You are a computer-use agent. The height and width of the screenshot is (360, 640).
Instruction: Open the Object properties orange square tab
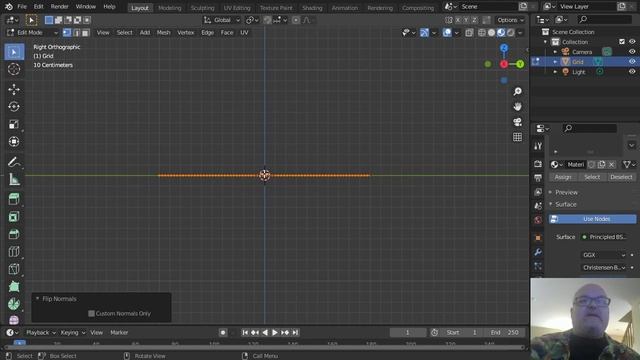pyautogui.click(x=538, y=238)
